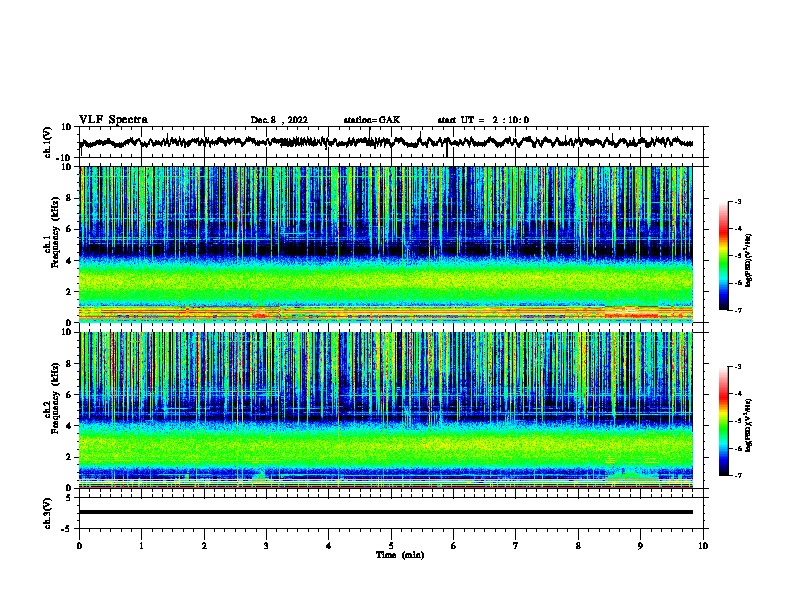
Task: Click time axis tick label '10'
Action: pos(703,546)
